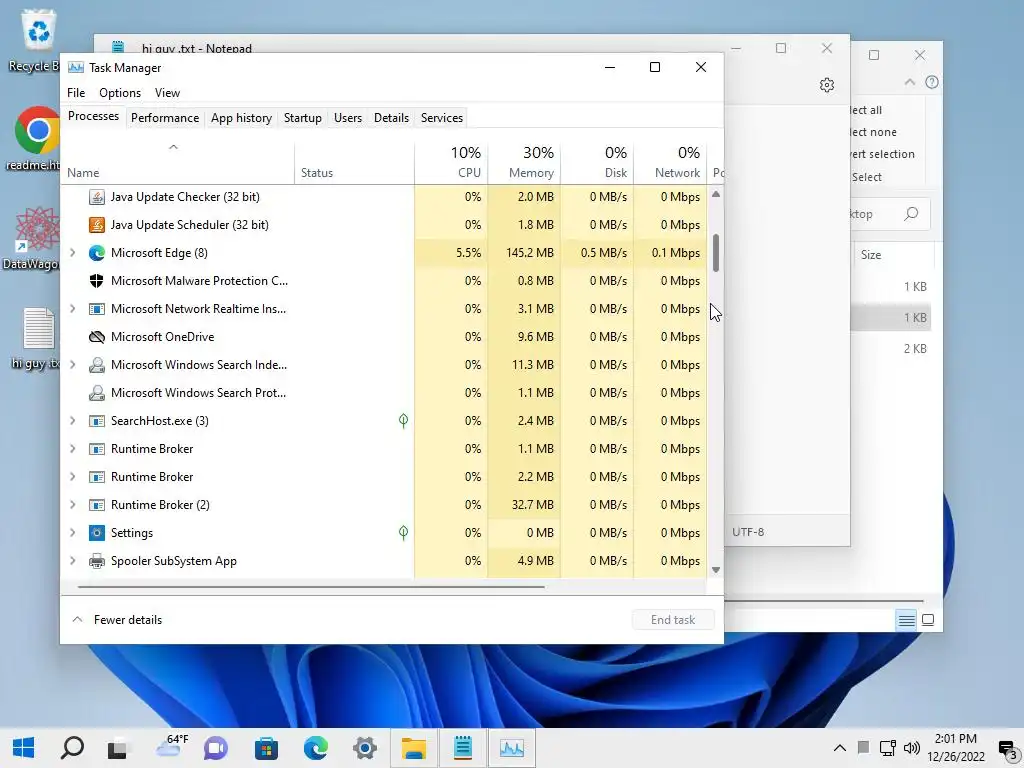Image resolution: width=1024 pixels, height=768 pixels.
Task: Click the Microsoft OneDrive cloud icon
Action: coord(97,337)
